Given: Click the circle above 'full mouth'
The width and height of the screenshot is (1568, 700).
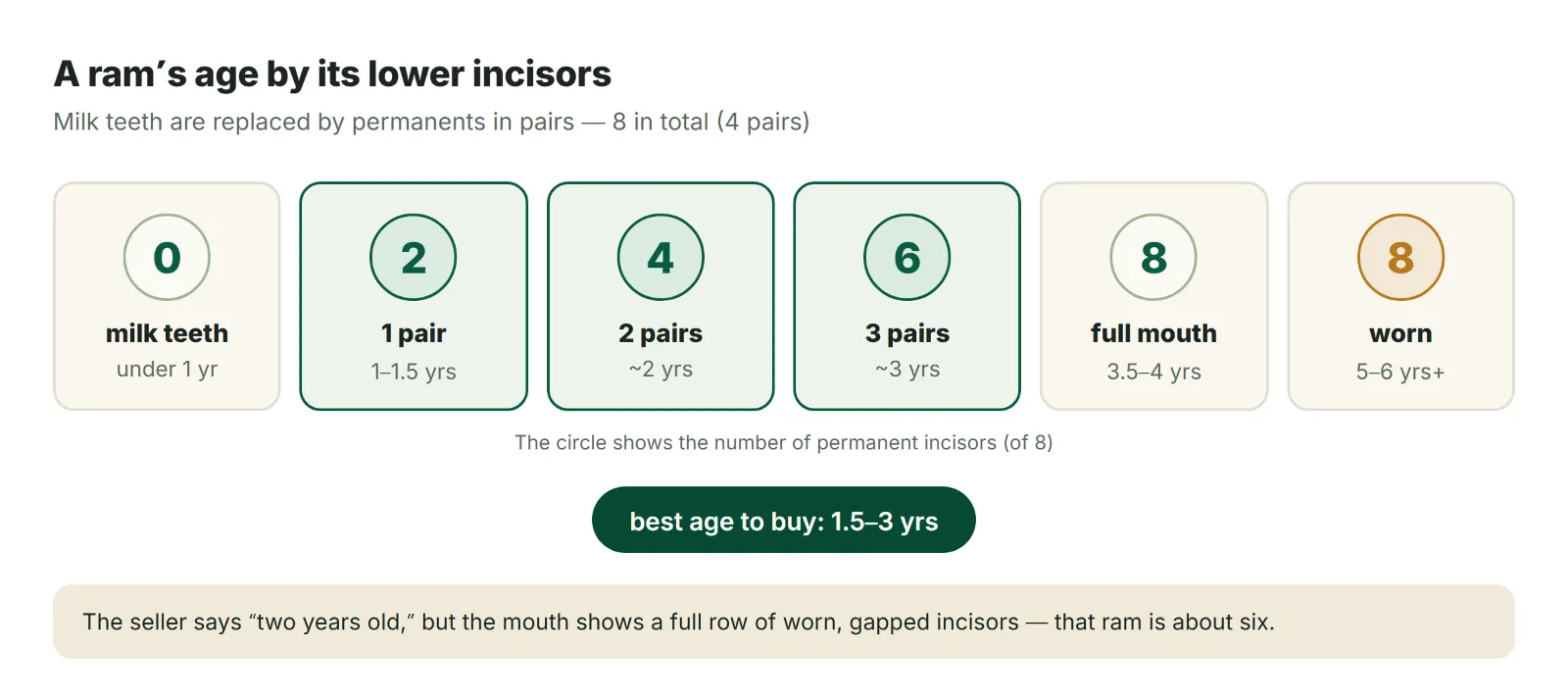Looking at the screenshot, I should 1153,257.
